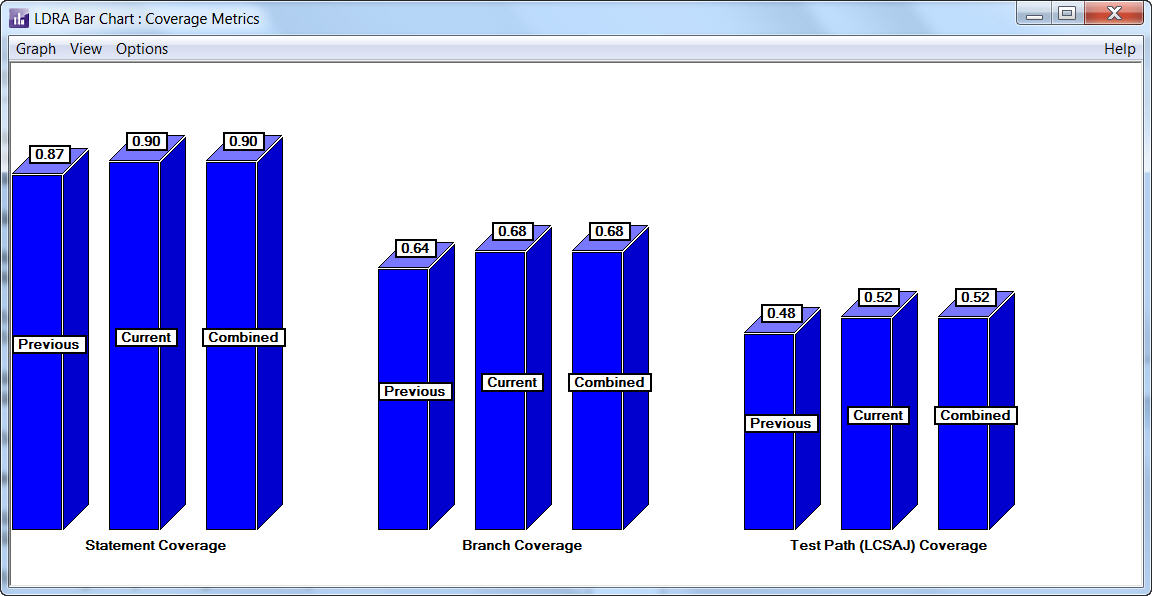Click the 0.87 value on Statement Coverage
The image size is (1152, 596).
[49, 155]
